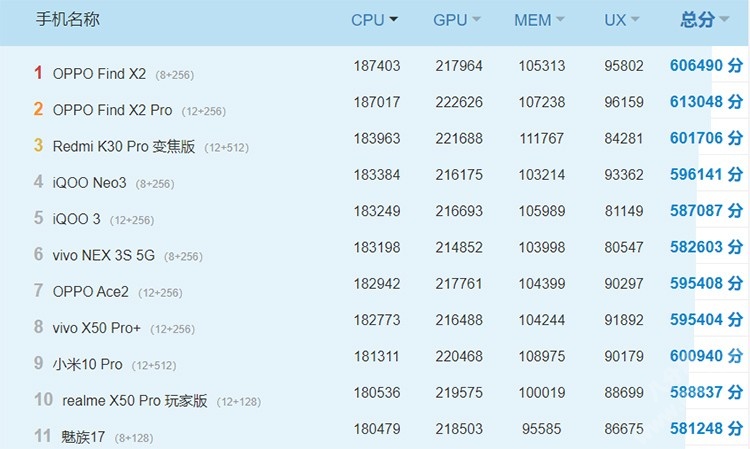Select iQOO 3 phone name
Viewport: 750px width, 449px height.
[77, 219]
